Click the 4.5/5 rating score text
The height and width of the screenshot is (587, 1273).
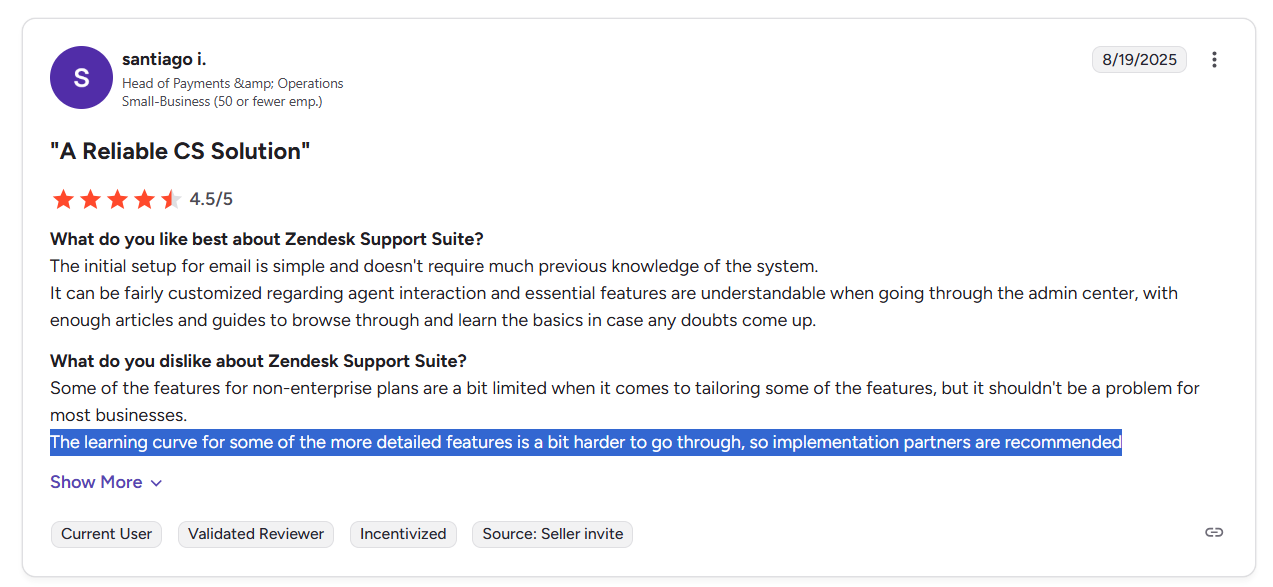[211, 199]
